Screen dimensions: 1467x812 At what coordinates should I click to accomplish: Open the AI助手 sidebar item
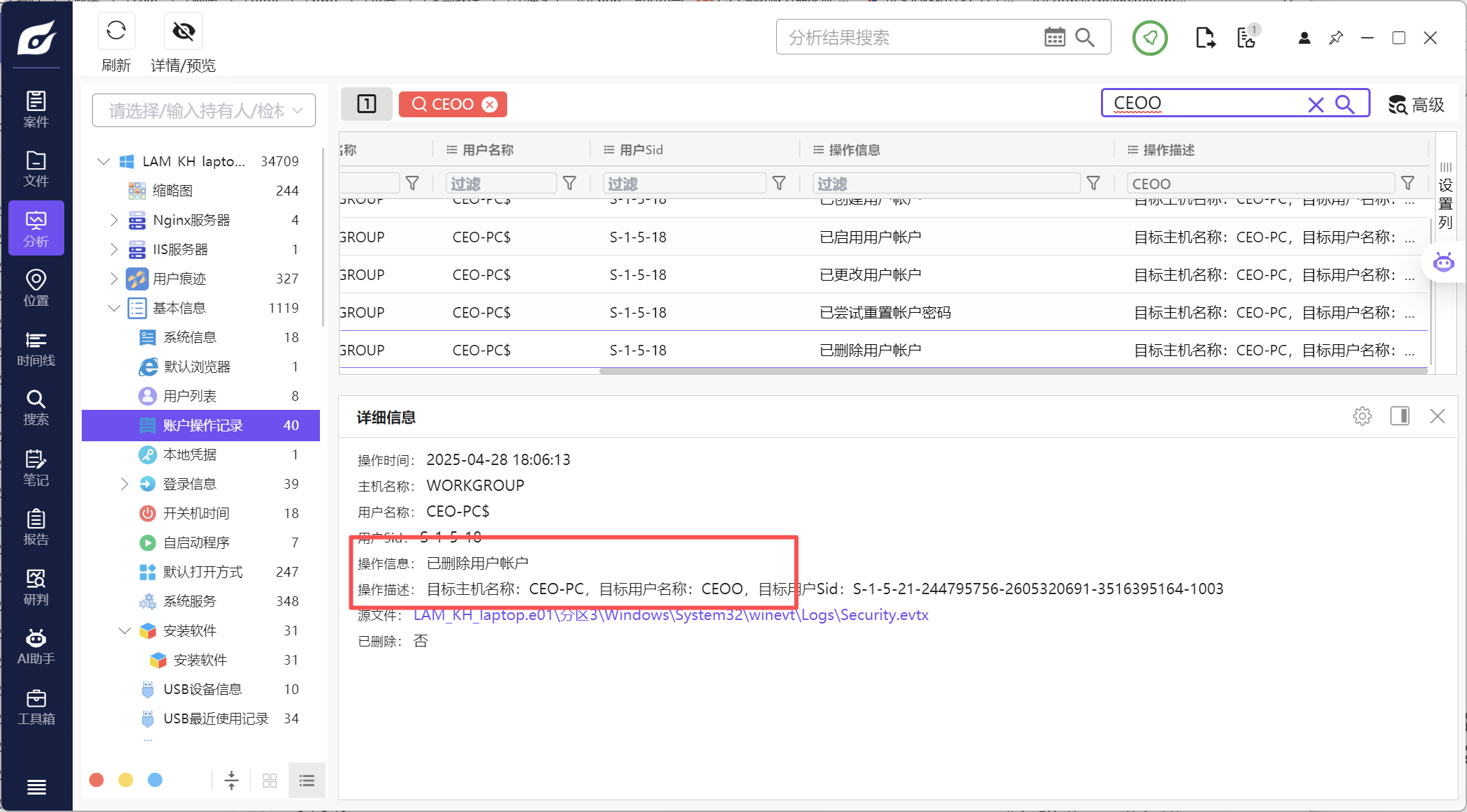[x=36, y=647]
